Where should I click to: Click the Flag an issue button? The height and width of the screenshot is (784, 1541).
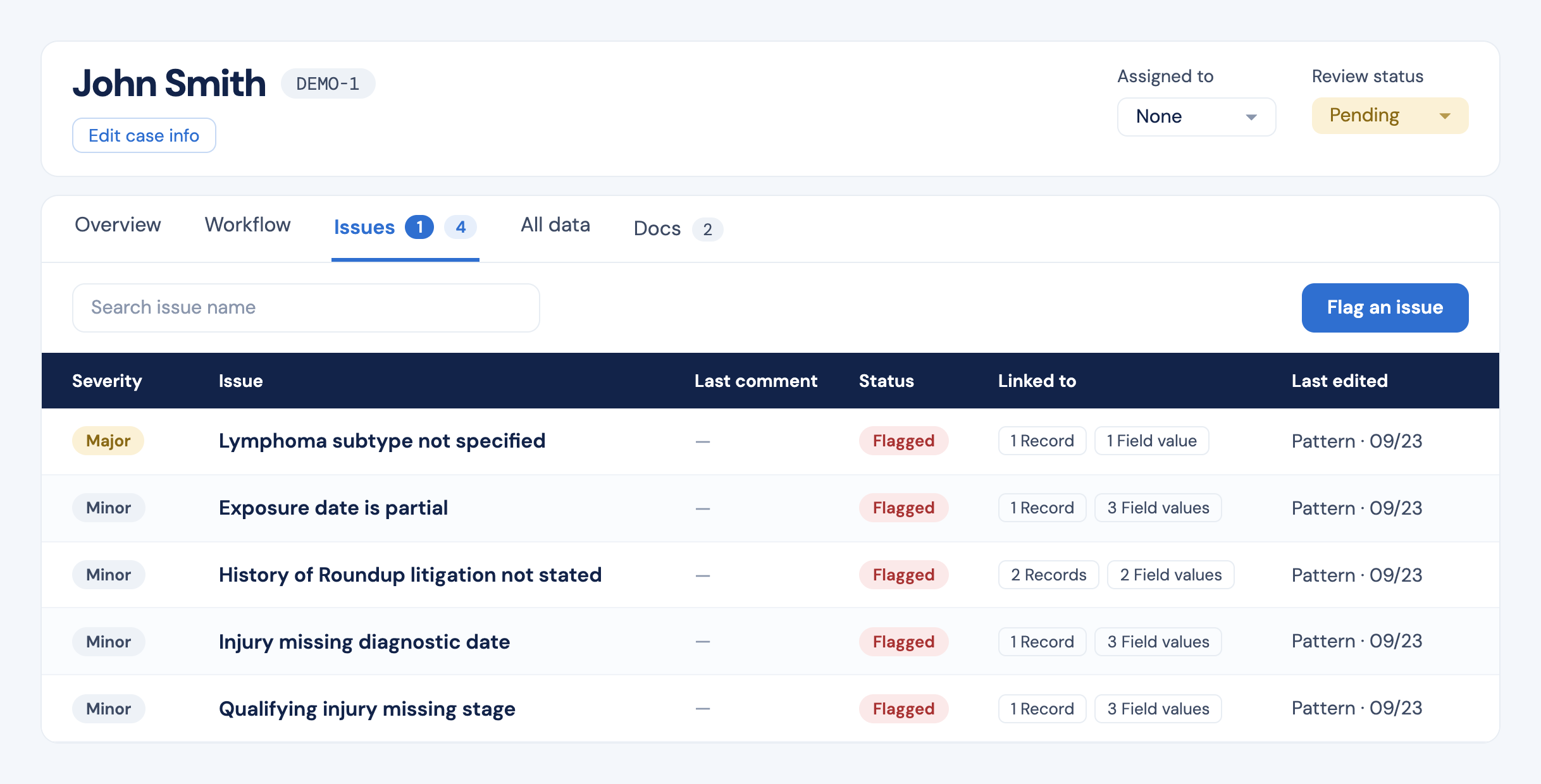tap(1385, 307)
